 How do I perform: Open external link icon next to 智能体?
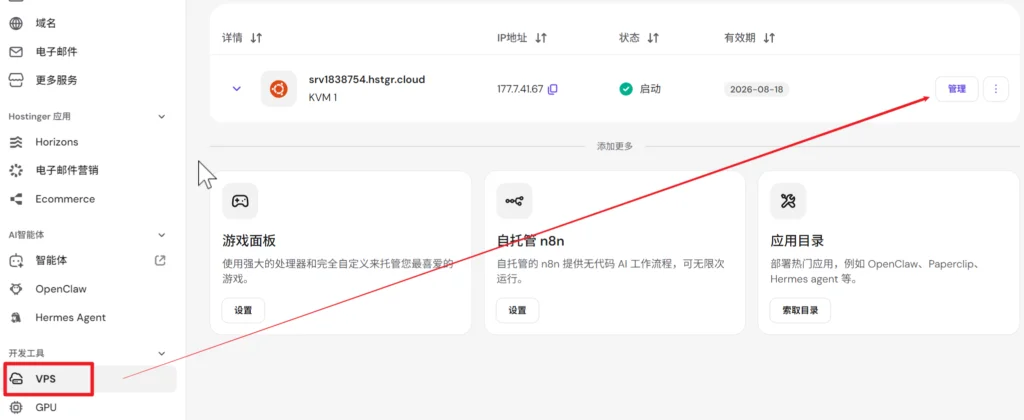click(x=160, y=260)
